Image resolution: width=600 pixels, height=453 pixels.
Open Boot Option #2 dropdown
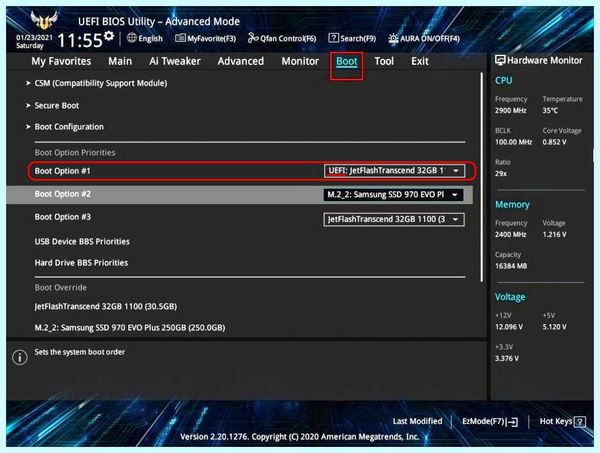393,195
